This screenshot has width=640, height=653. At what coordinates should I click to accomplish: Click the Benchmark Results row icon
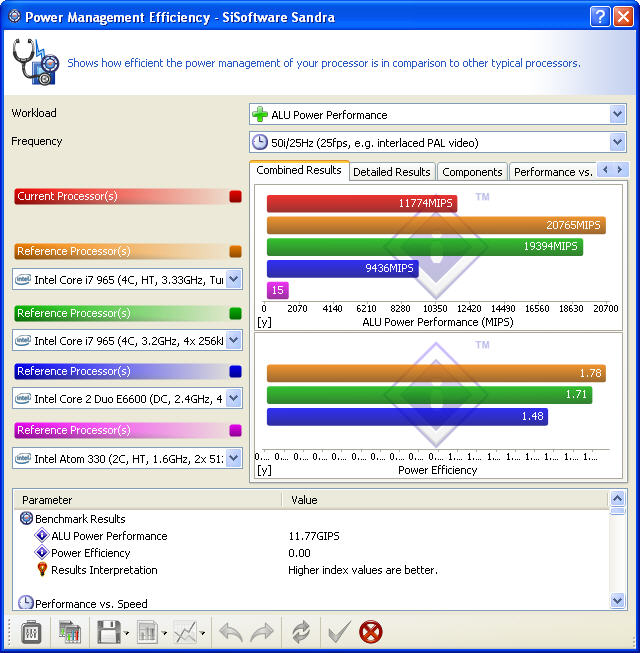click(x=26, y=518)
